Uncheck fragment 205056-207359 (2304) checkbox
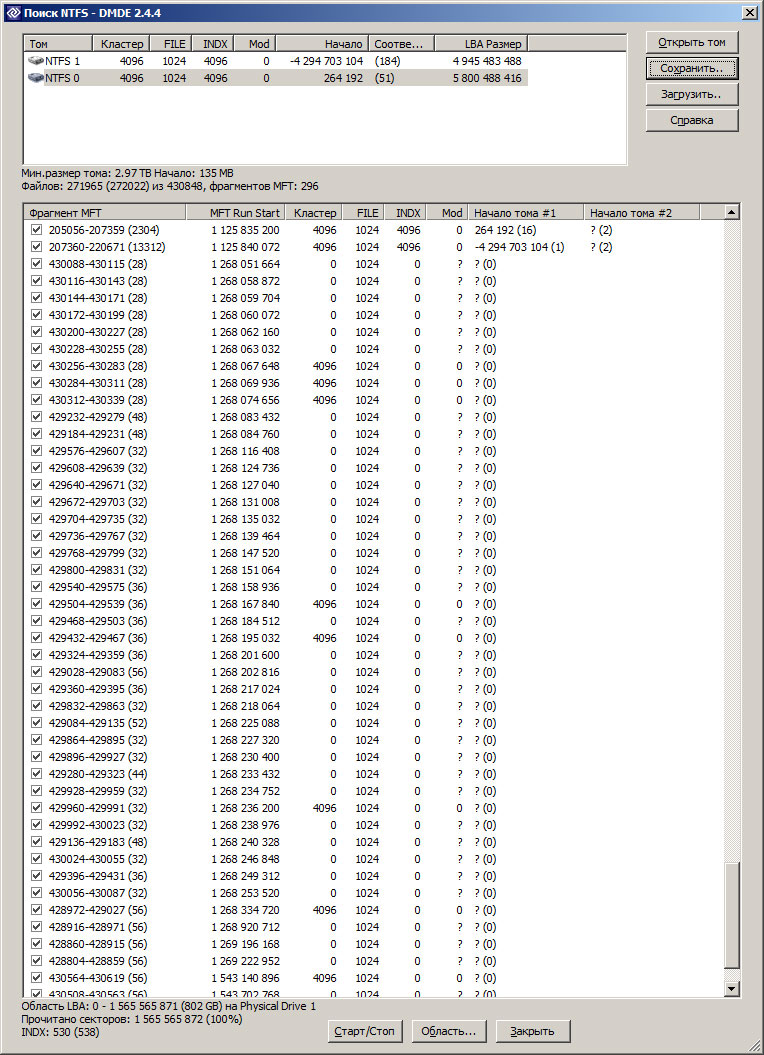Image resolution: width=764 pixels, height=1055 pixels. [36, 230]
